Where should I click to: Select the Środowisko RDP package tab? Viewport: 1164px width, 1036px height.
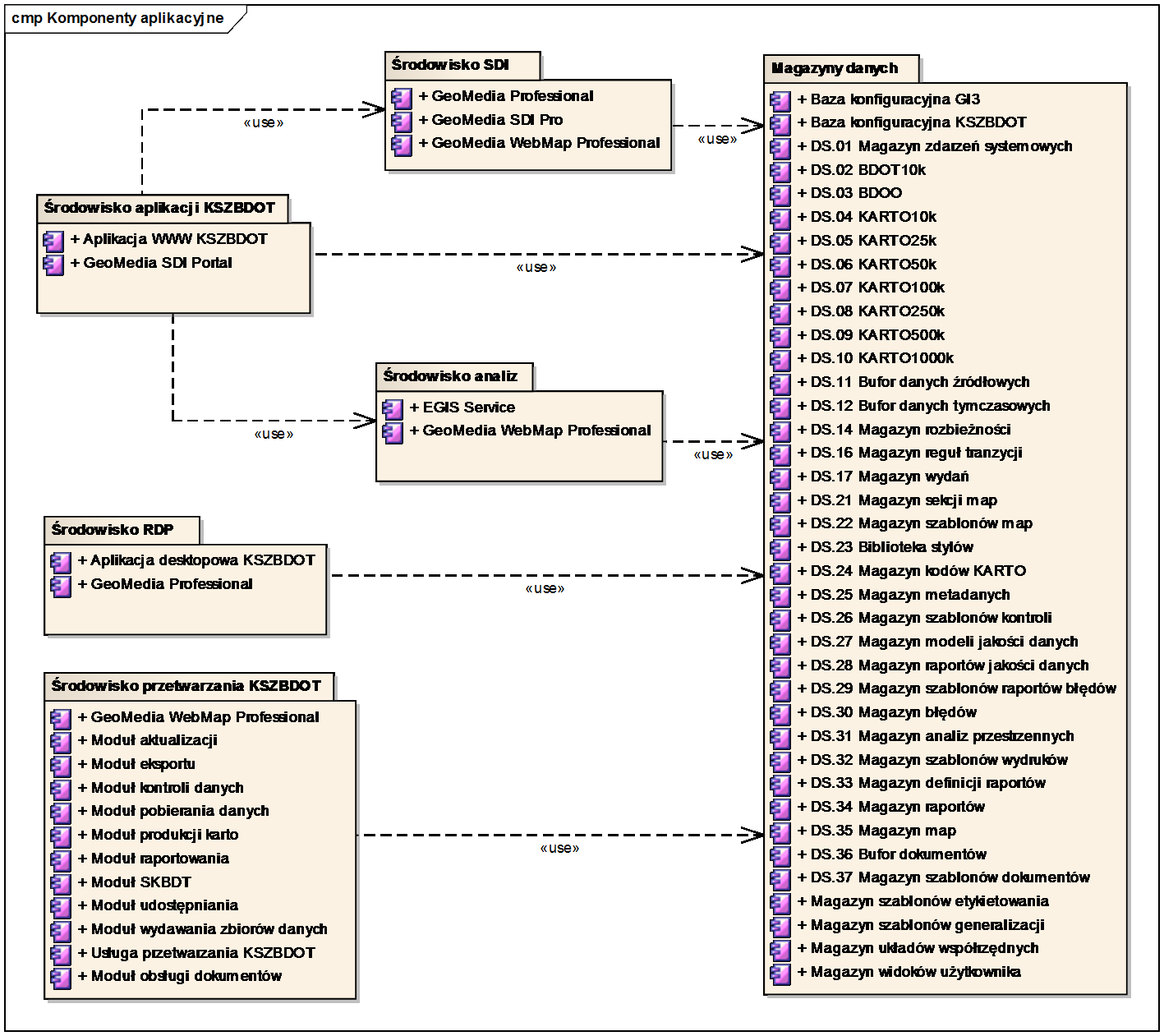tap(122, 530)
